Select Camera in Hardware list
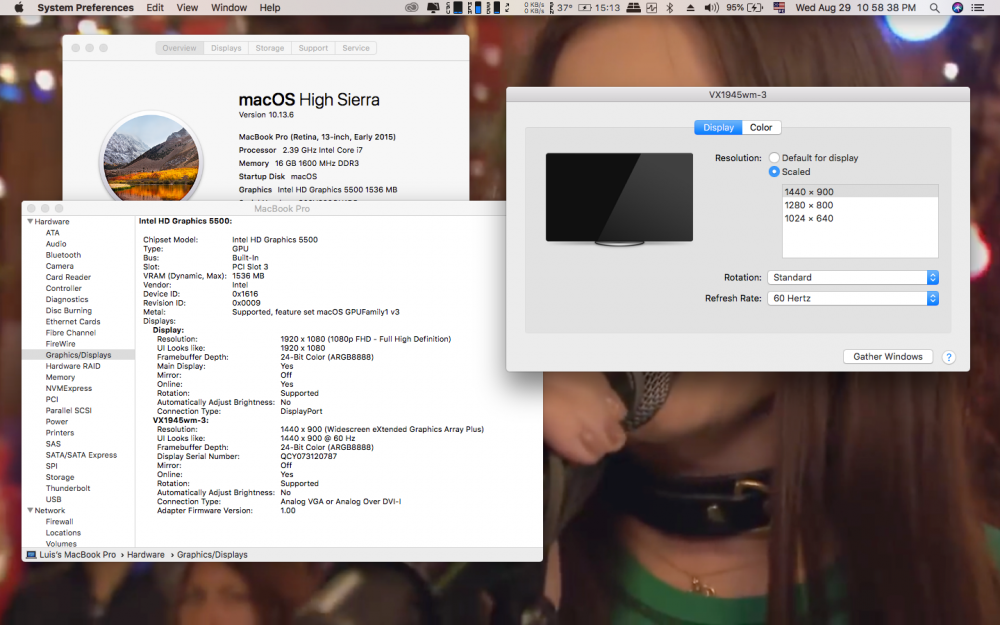 pos(59,266)
